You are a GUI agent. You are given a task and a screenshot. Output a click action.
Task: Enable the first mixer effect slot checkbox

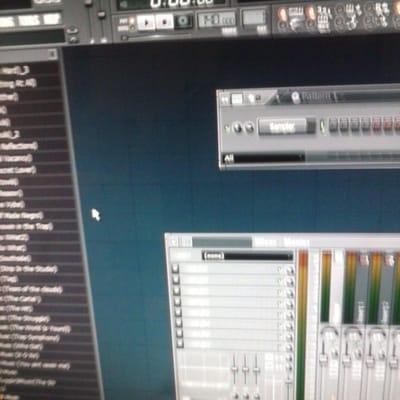tap(176, 269)
